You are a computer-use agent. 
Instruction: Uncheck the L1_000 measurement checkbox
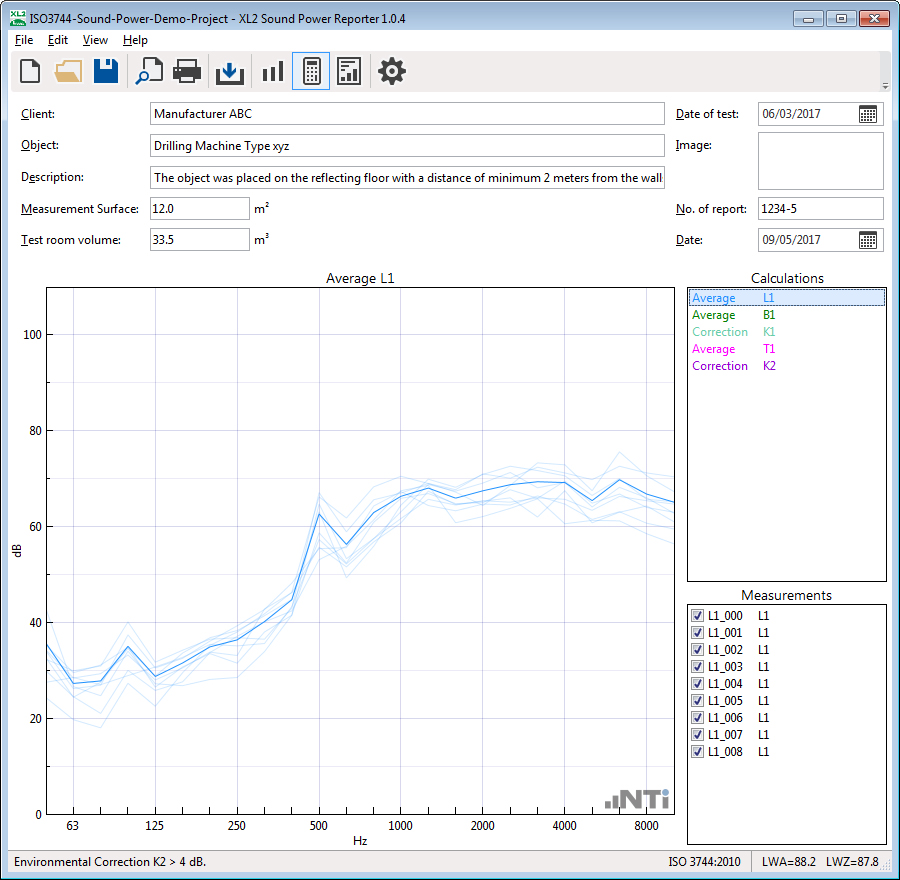point(697,616)
